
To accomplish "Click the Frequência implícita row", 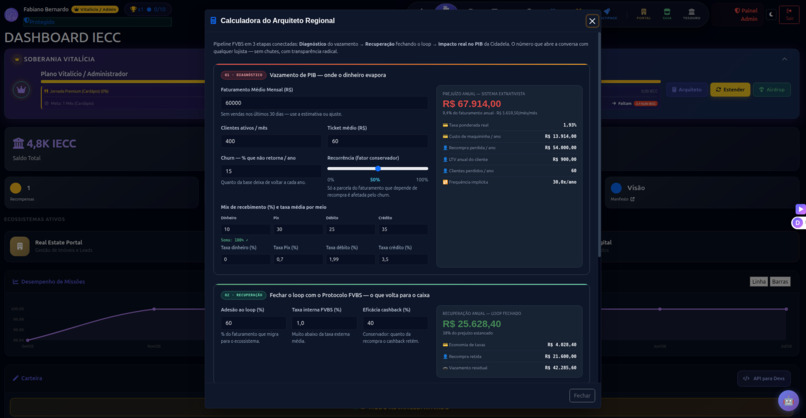I will (x=509, y=182).
